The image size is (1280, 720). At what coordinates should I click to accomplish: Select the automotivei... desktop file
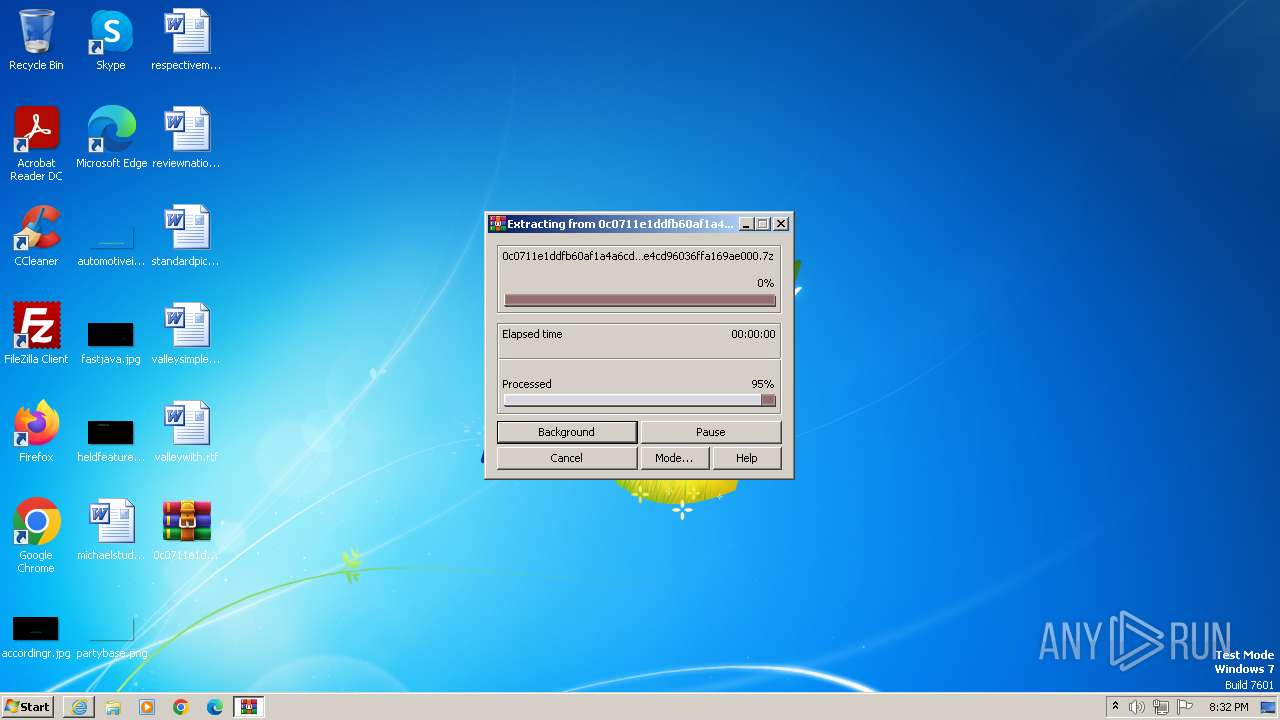click(x=111, y=245)
